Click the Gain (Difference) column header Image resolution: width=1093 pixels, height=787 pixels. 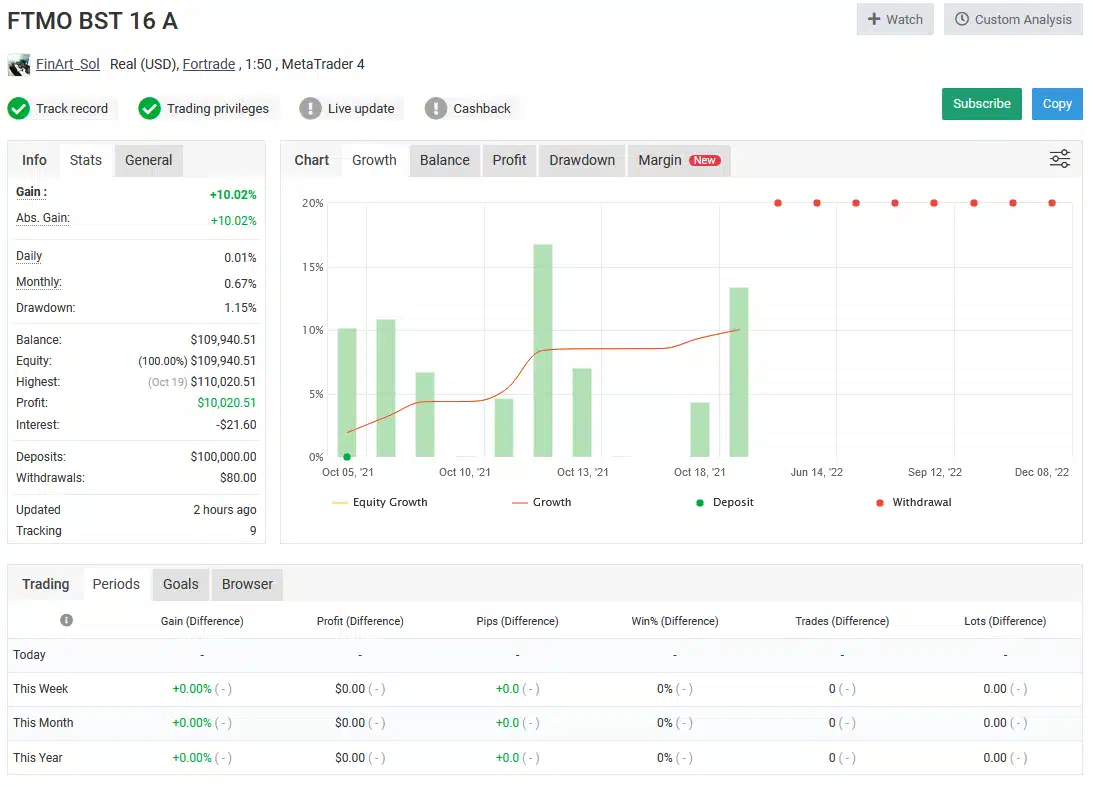tap(202, 621)
